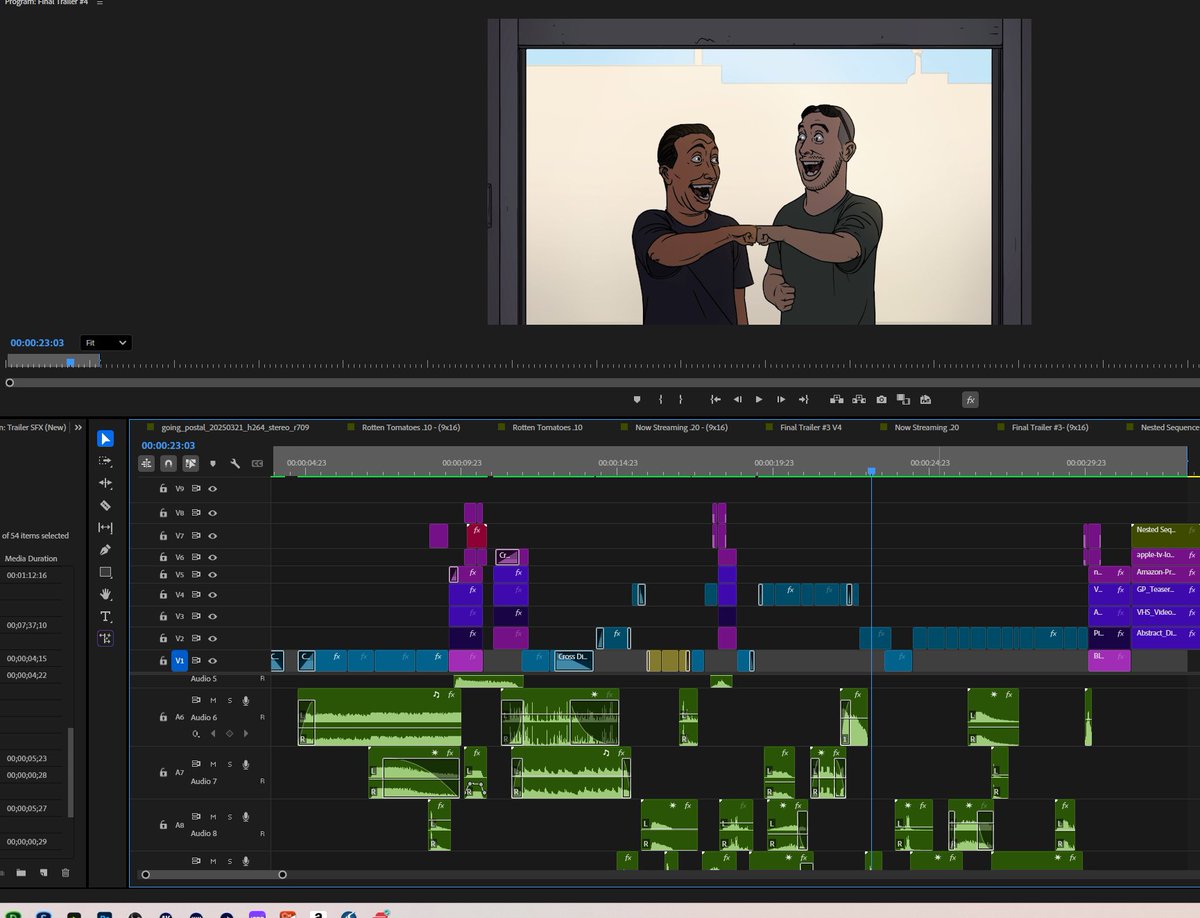Screen dimensions: 1200x918
Task: Select the Pen tool
Action: [105, 550]
